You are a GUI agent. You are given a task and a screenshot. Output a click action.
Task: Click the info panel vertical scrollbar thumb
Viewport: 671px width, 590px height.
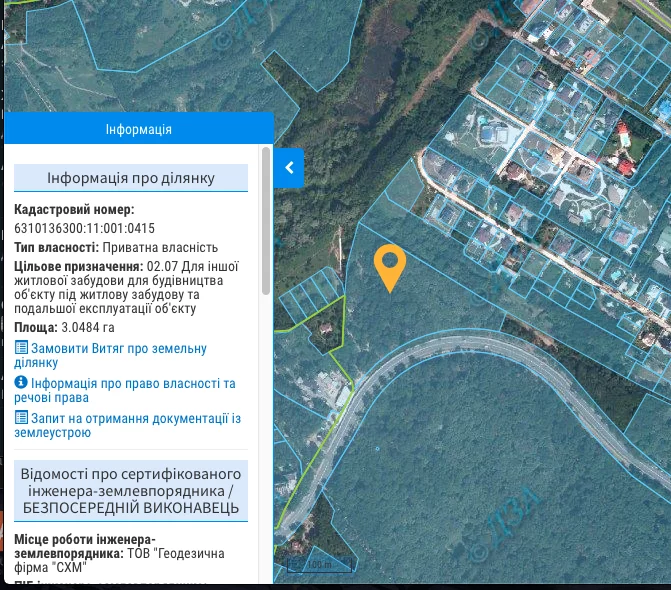click(266, 221)
